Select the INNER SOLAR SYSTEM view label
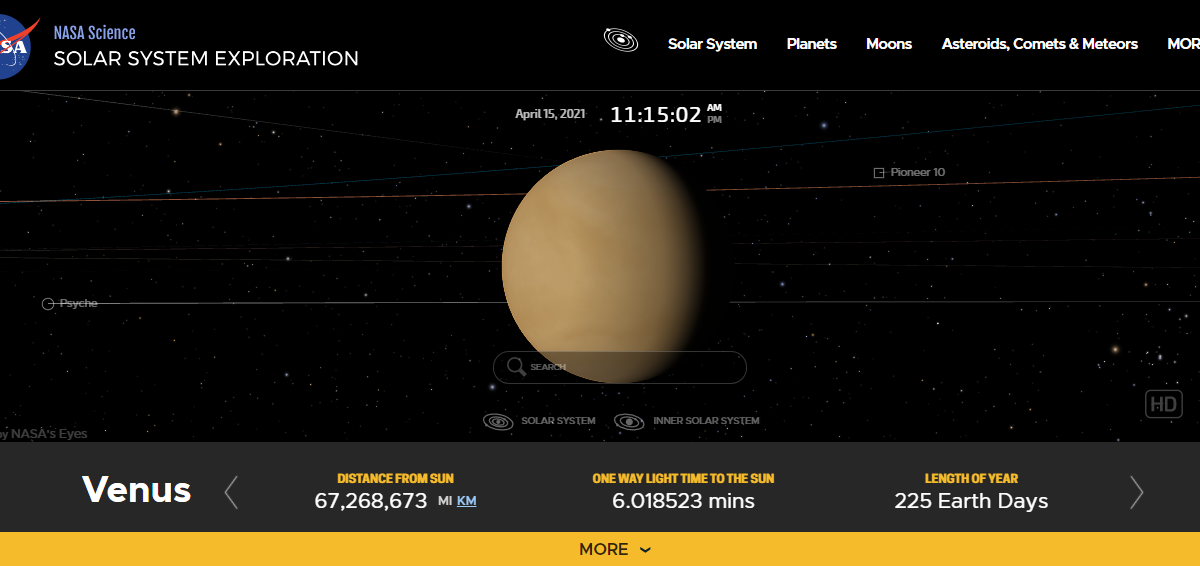Viewport: 1200px width, 566px height. coord(706,421)
